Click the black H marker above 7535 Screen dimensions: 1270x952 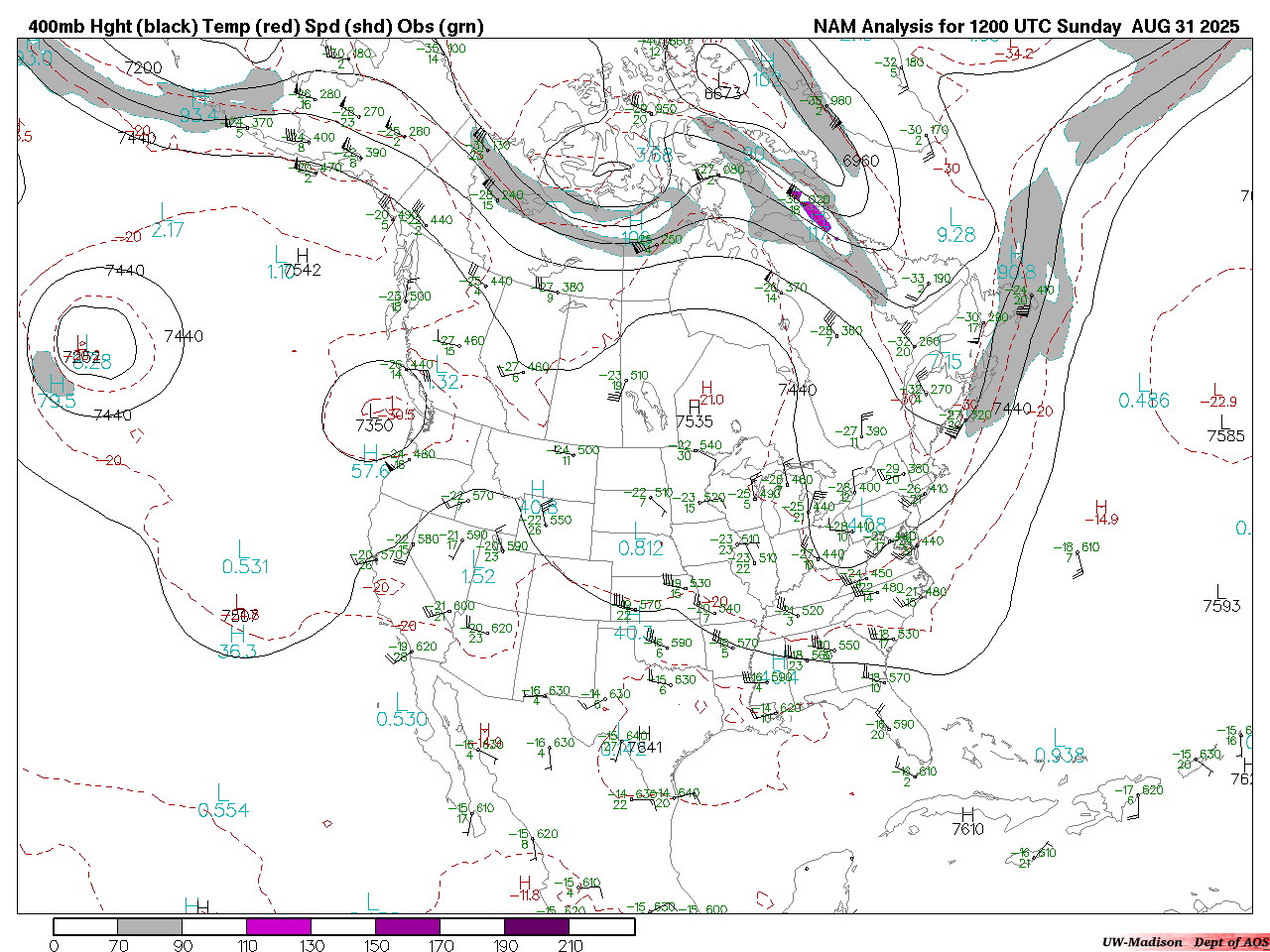(x=695, y=406)
